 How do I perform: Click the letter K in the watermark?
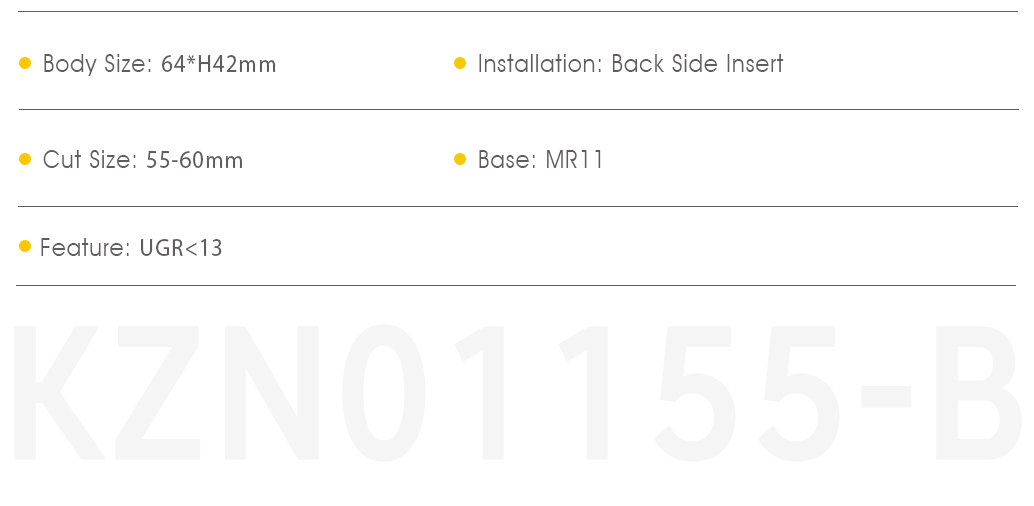[59, 393]
